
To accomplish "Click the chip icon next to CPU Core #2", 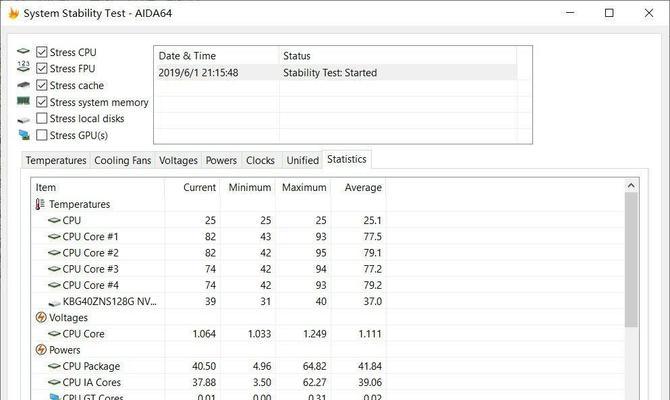I will pyautogui.click(x=54, y=253).
